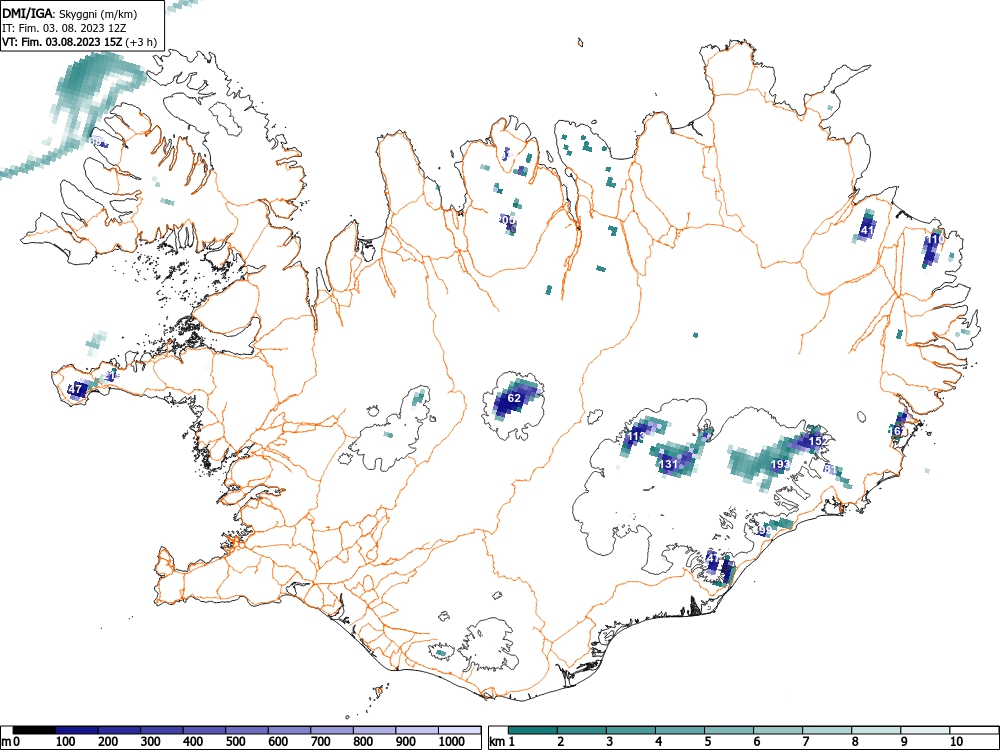Image resolution: width=1000 pixels, height=750 pixels.
Task: Click the '4' label in km legend
Action: click(658, 742)
